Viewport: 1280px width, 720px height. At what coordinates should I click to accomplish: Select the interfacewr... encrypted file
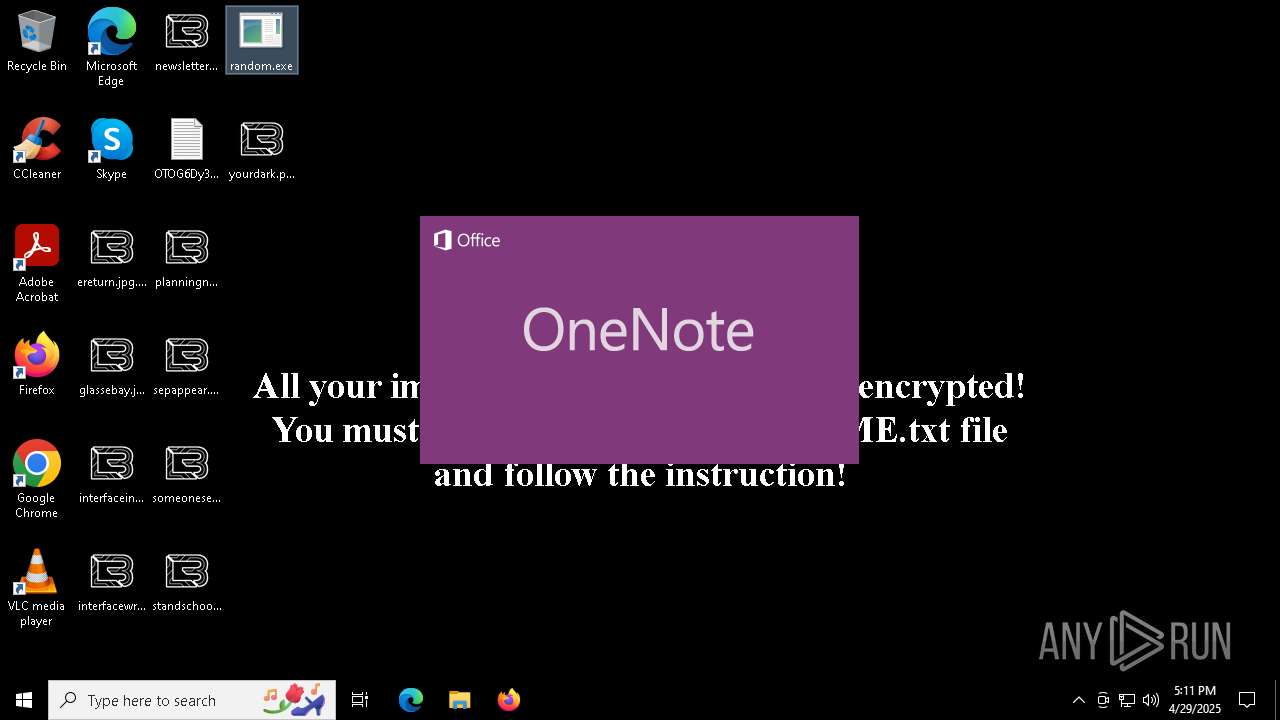111,580
